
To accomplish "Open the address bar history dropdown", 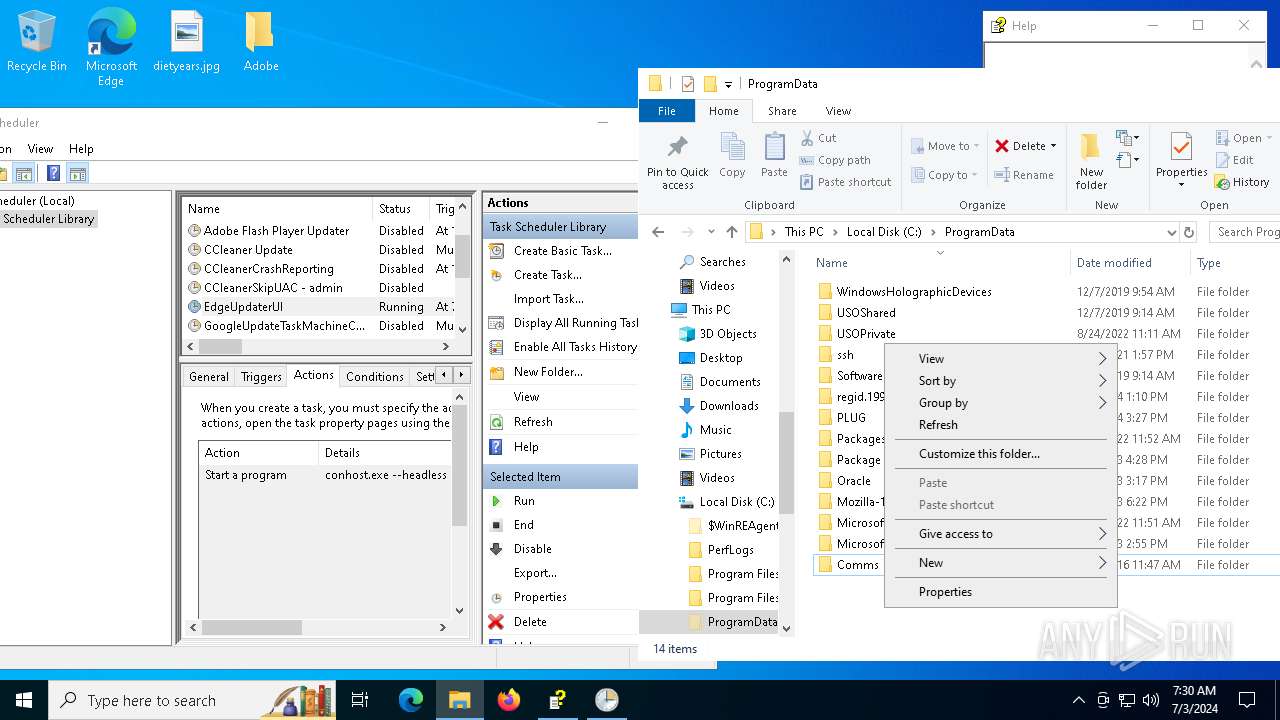I will click(1171, 232).
